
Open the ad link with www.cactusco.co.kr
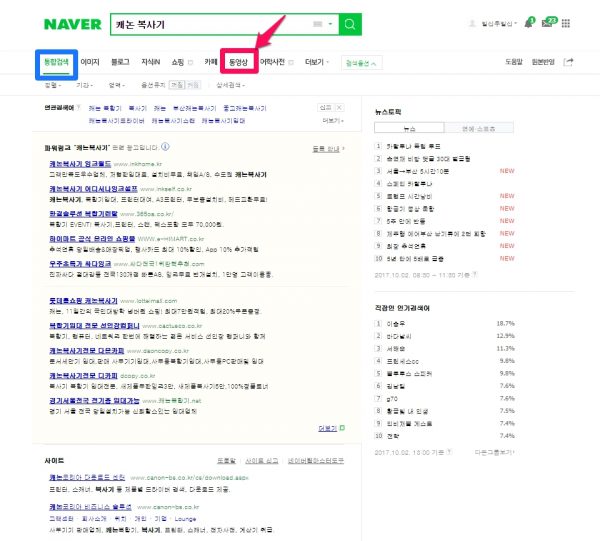94,326
